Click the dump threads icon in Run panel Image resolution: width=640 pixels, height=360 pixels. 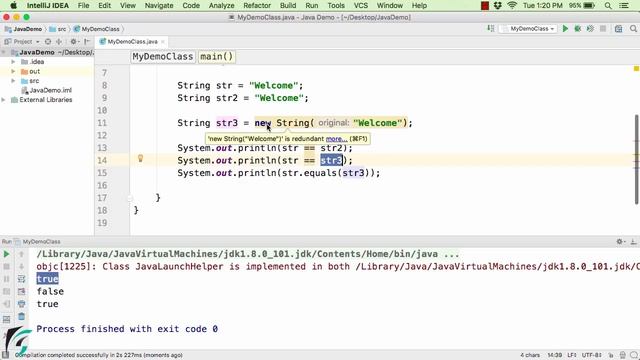[x=7, y=291]
